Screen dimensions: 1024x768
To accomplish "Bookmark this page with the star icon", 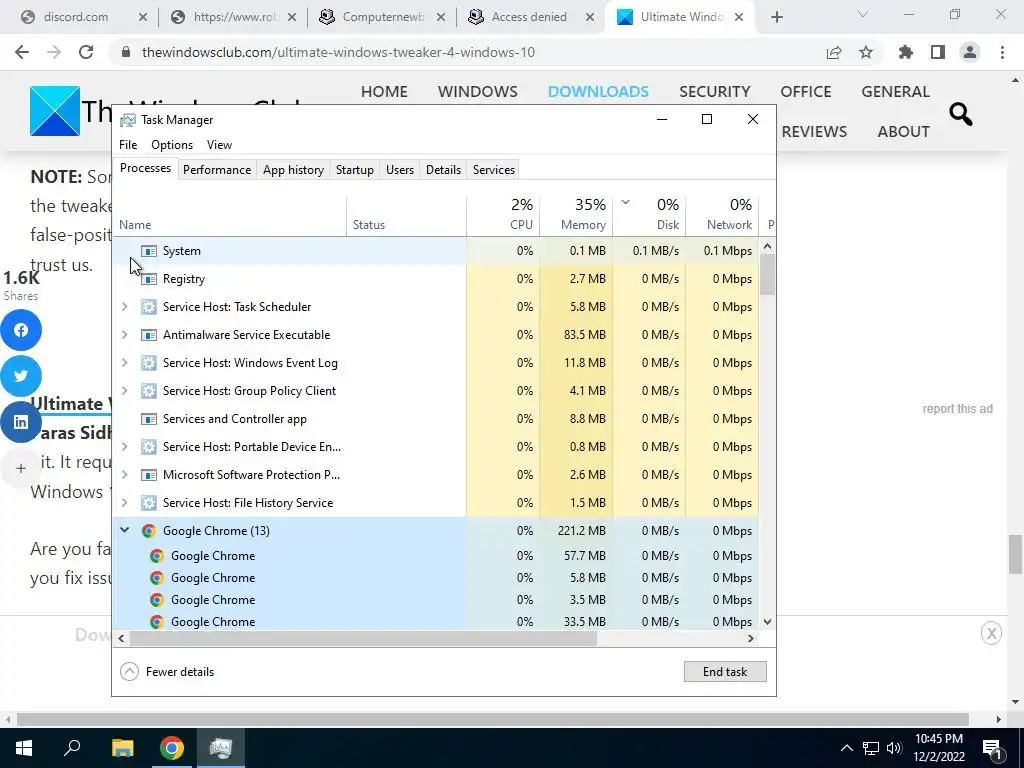I will click(866, 52).
